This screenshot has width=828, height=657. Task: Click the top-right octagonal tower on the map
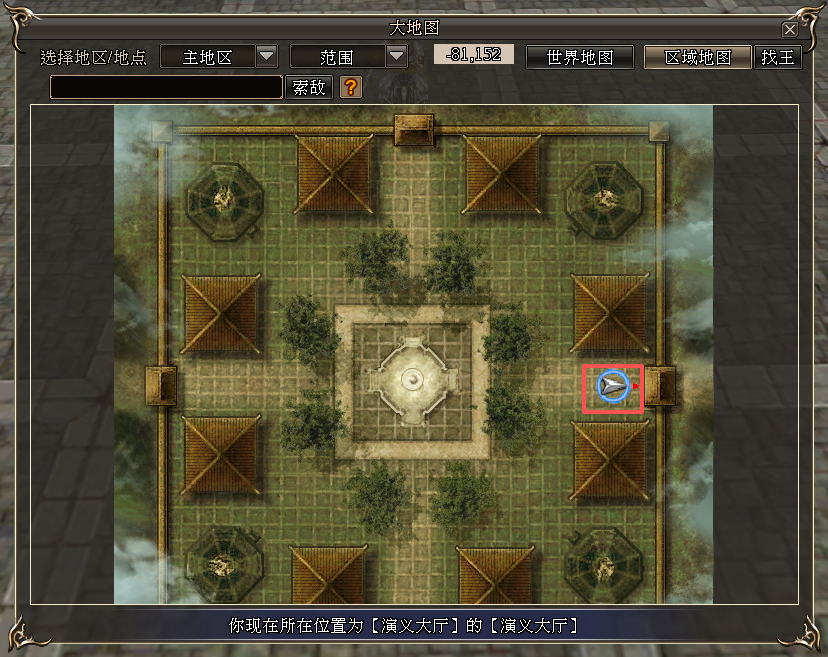point(604,199)
